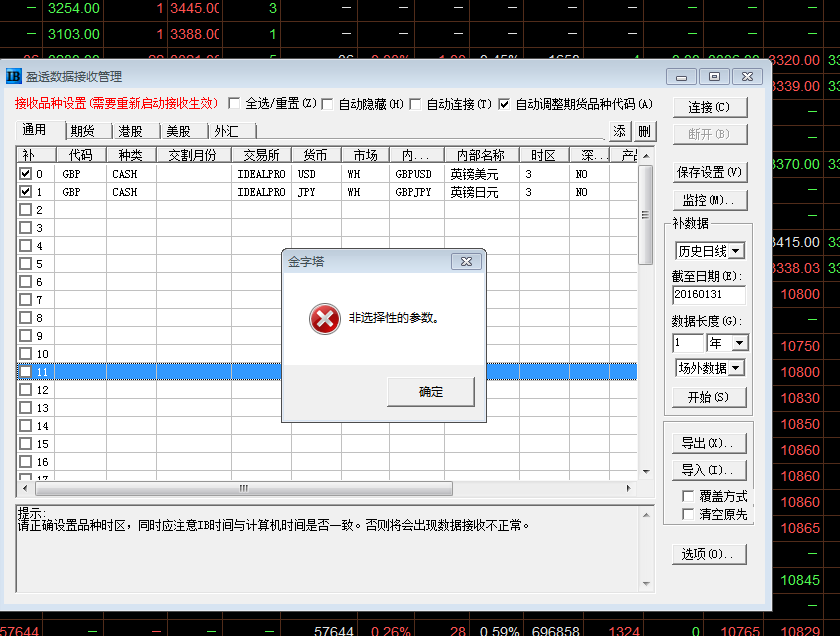Click 696858 in background quote window
The image size is (840, 636).
point(556,631)
